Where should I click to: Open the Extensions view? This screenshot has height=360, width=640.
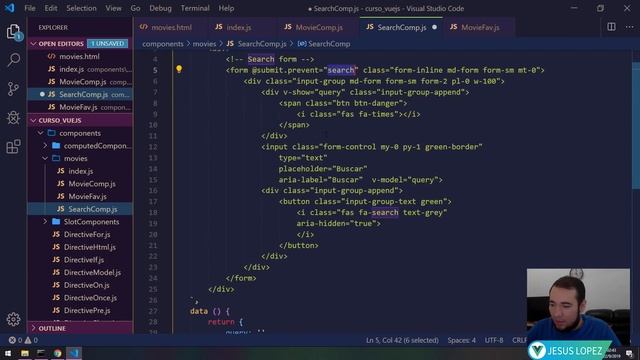click(13, 146)
